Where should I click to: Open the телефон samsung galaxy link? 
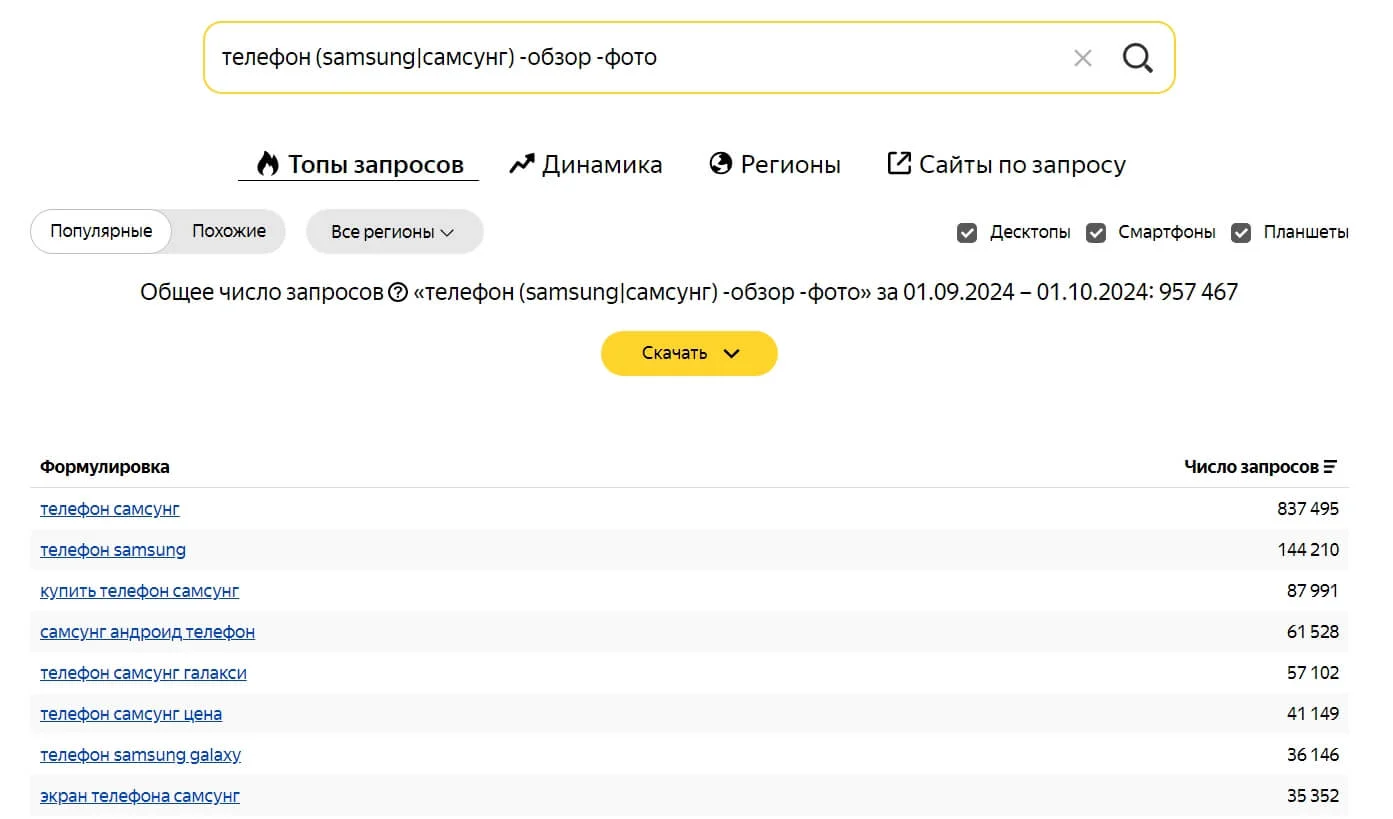pos(140,755)
